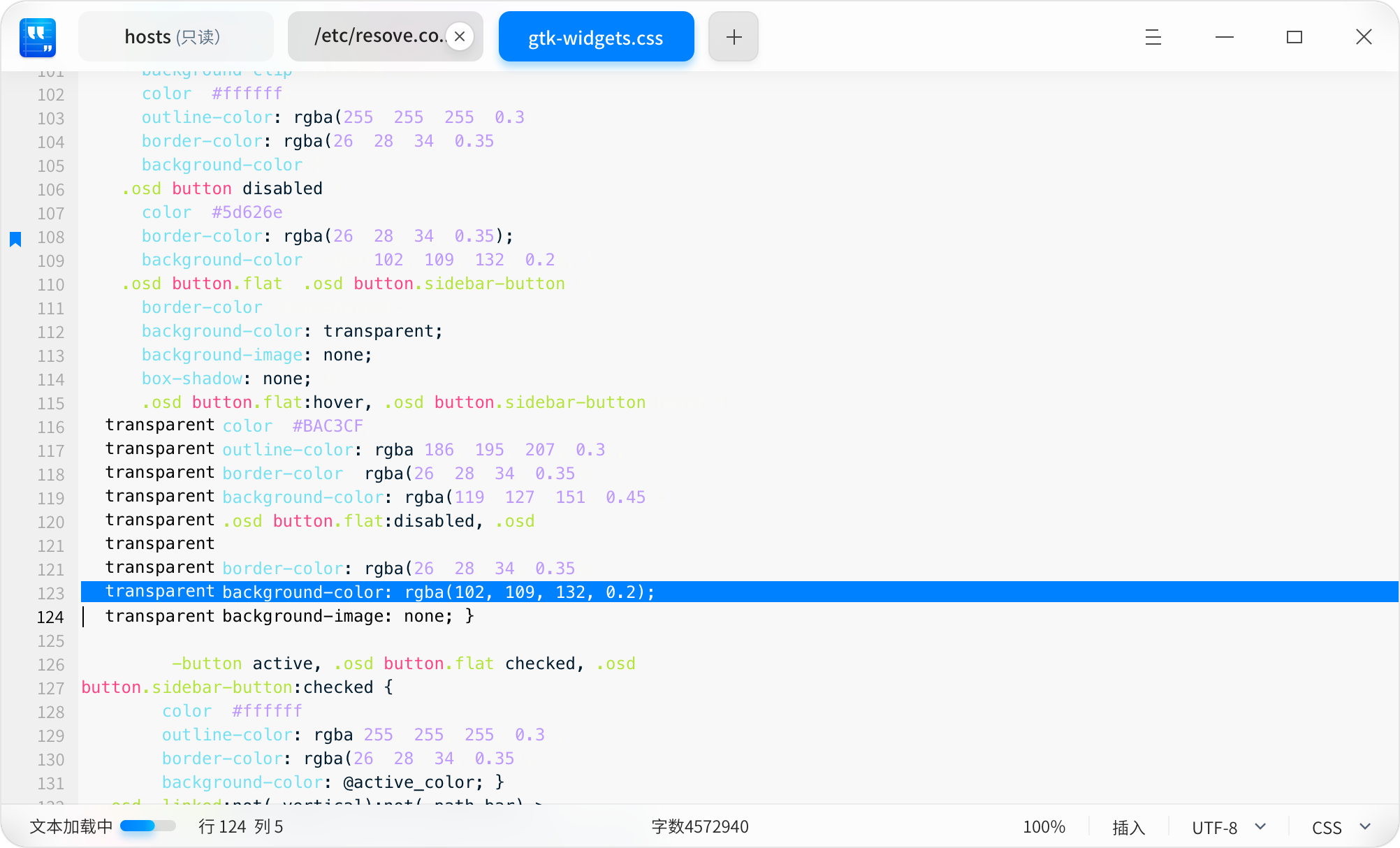Click 'background-color: transparent;' on line 112
Image resolution: width=1400 pixels, height=848 pixels.
coord(292,331)
